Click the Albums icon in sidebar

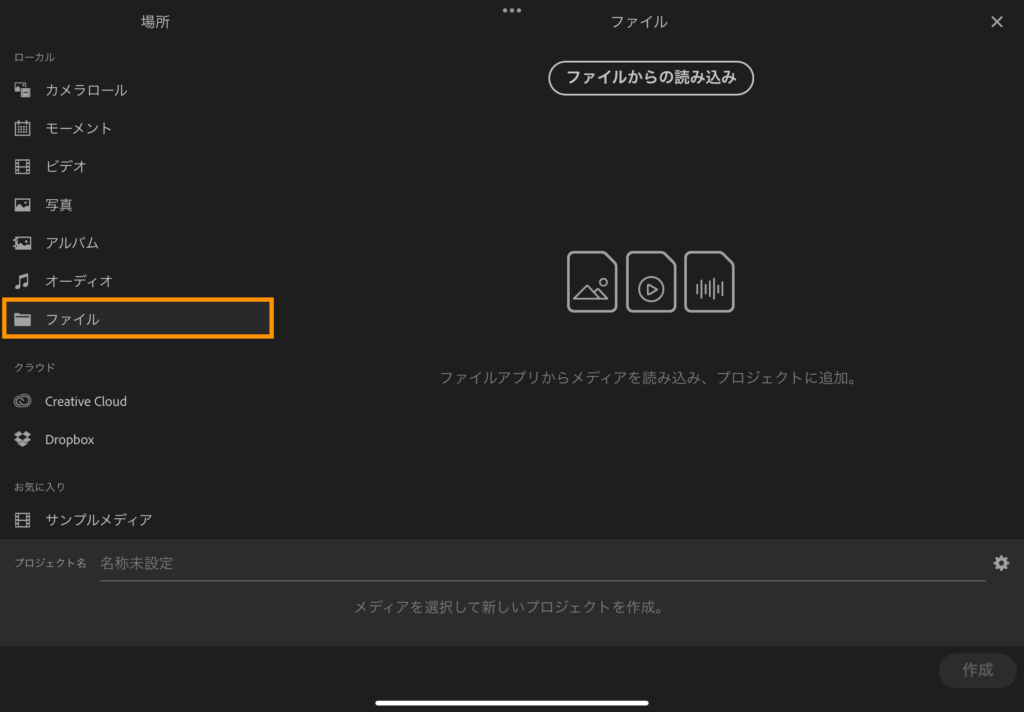[23, 243]
